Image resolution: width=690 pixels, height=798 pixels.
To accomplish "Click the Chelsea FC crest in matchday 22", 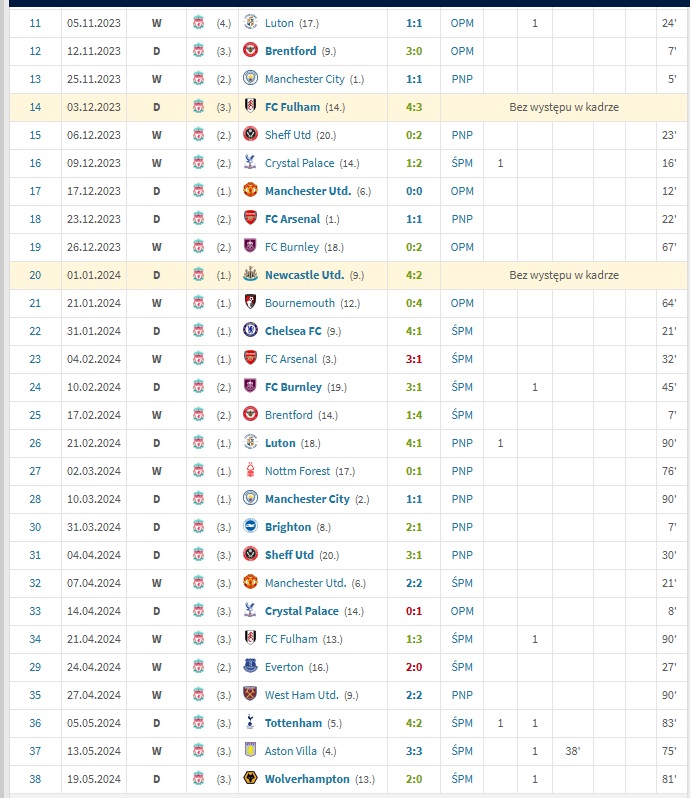I will point(250,330).
